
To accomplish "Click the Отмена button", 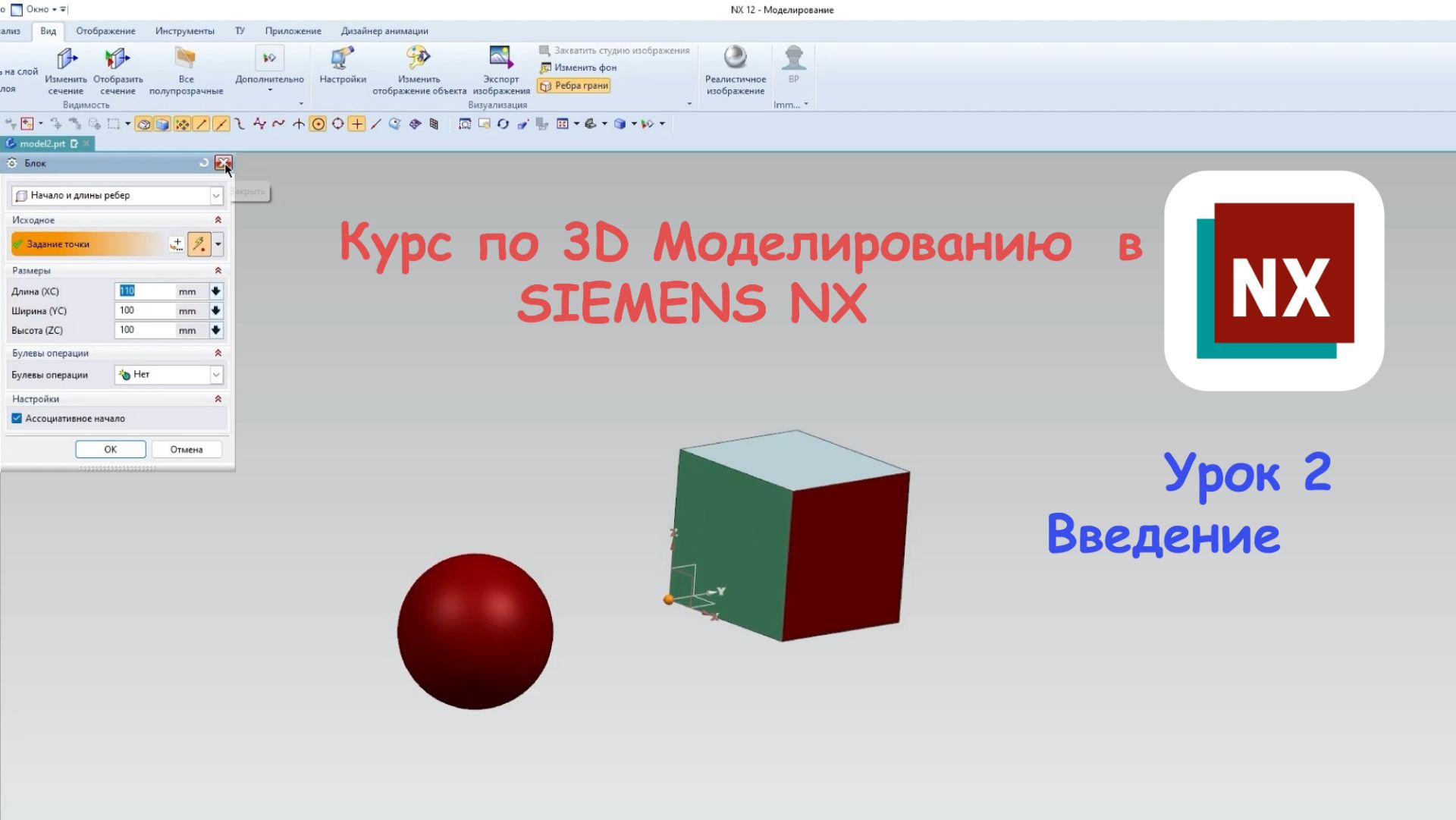I will [x=187, y=450].
